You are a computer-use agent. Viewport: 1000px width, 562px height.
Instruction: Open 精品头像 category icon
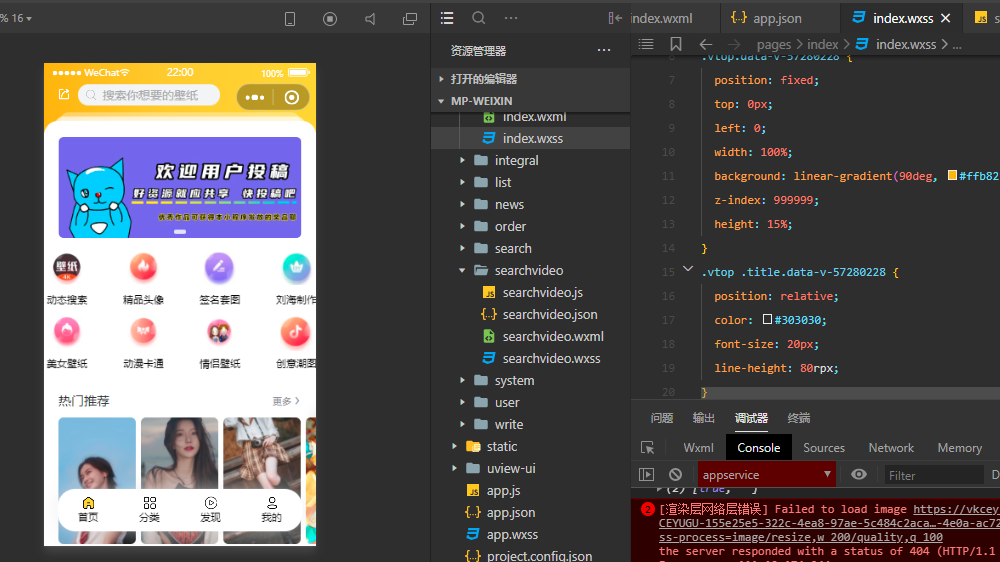143,267
